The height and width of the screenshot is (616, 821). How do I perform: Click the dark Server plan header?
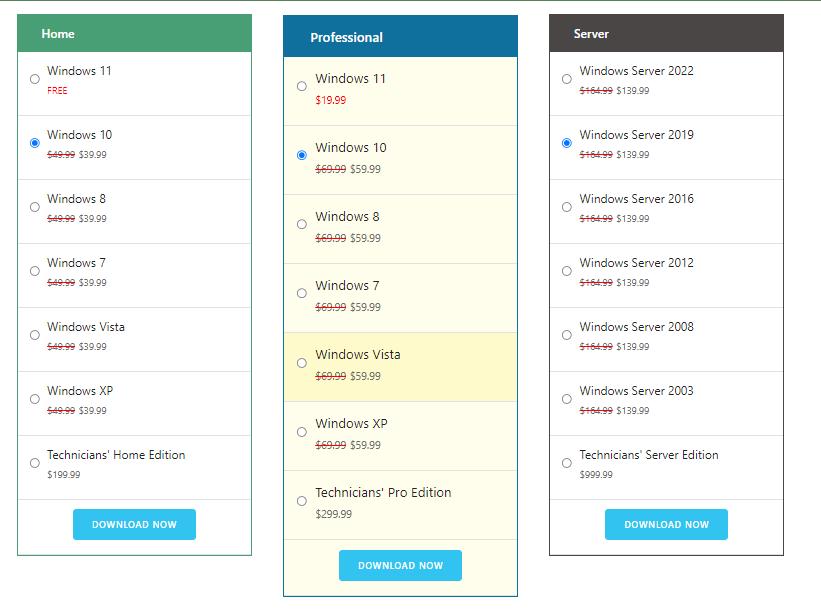(667, 34)
